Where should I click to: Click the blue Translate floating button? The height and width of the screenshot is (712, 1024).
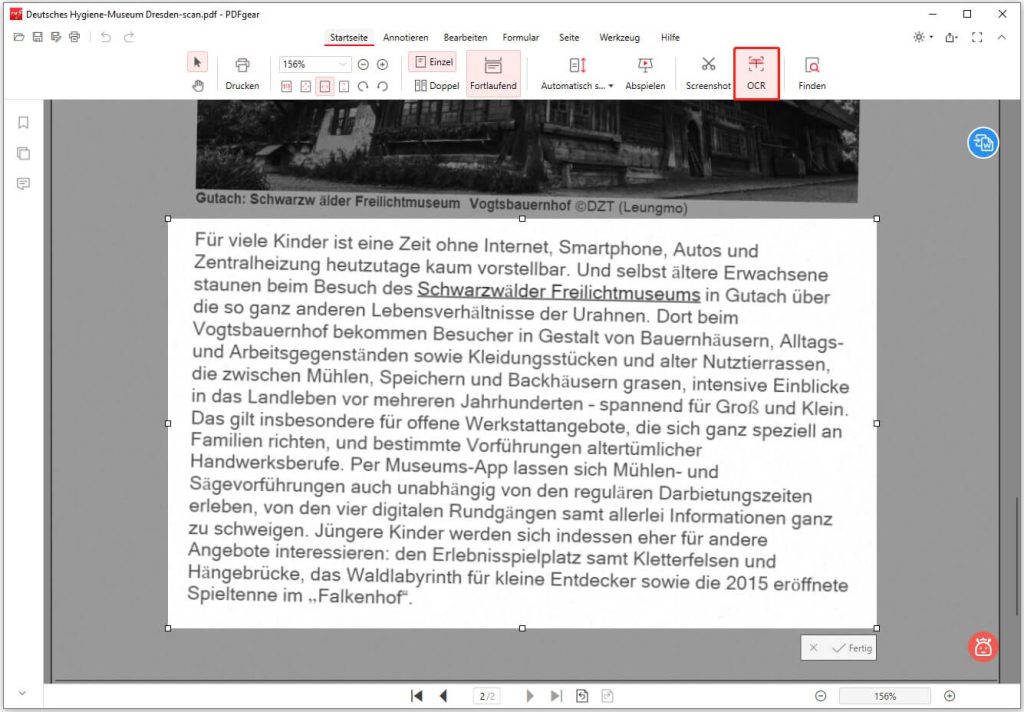(x=982, y=142)
